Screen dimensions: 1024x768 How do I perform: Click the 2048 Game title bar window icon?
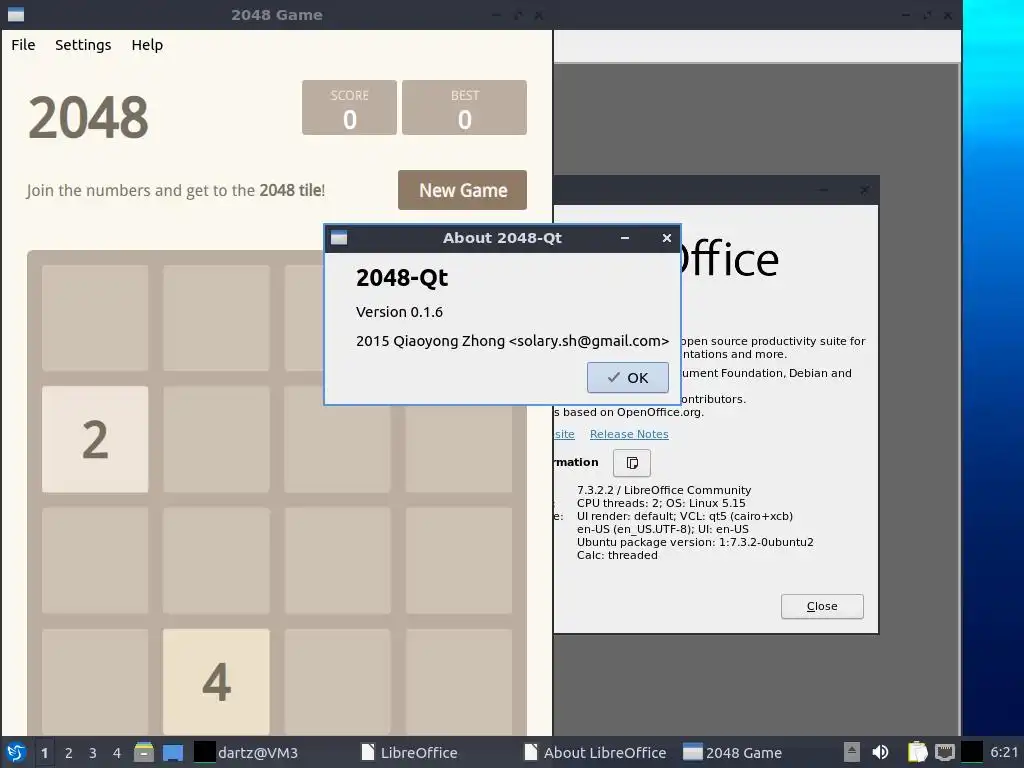(x=16, y=14)
